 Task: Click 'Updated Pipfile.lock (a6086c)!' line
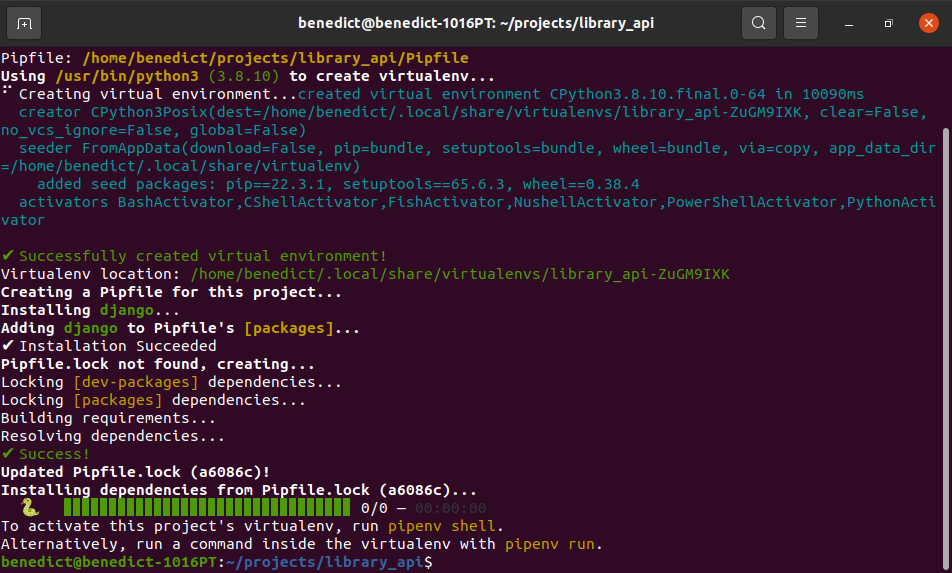[x=135, y=472]
